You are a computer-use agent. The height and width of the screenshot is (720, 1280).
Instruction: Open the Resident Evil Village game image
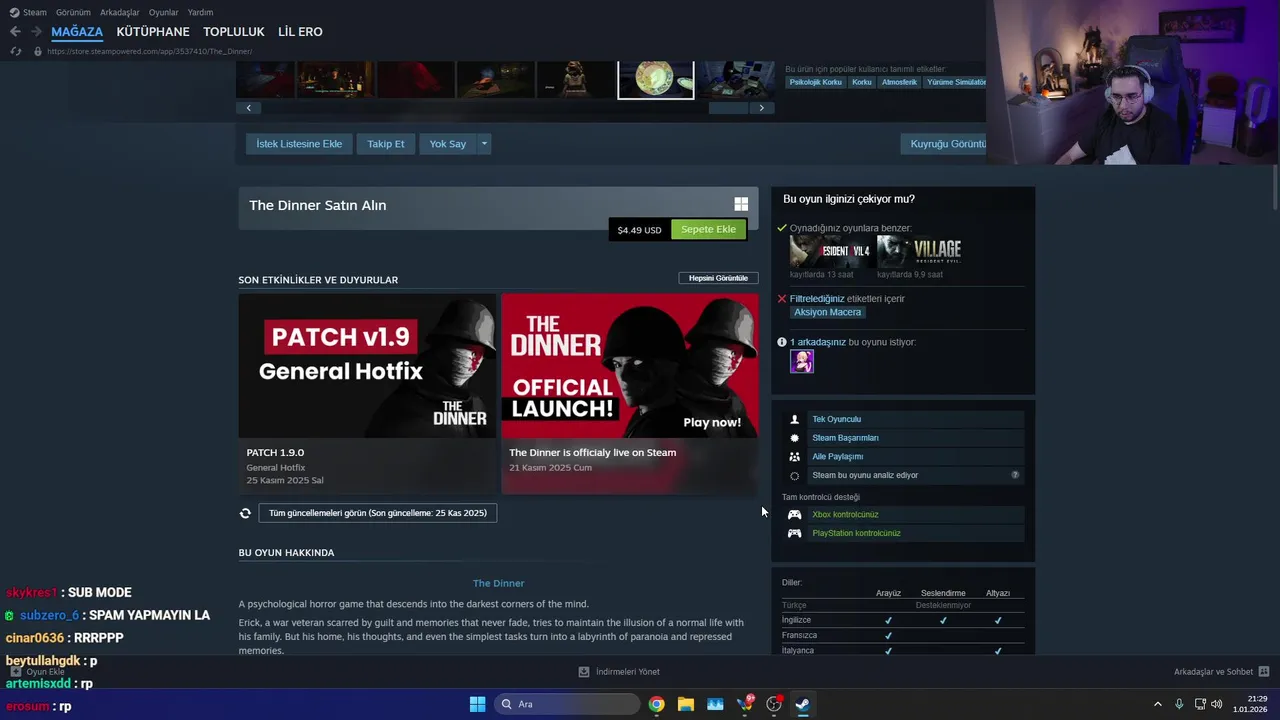(x=919, y=251)
